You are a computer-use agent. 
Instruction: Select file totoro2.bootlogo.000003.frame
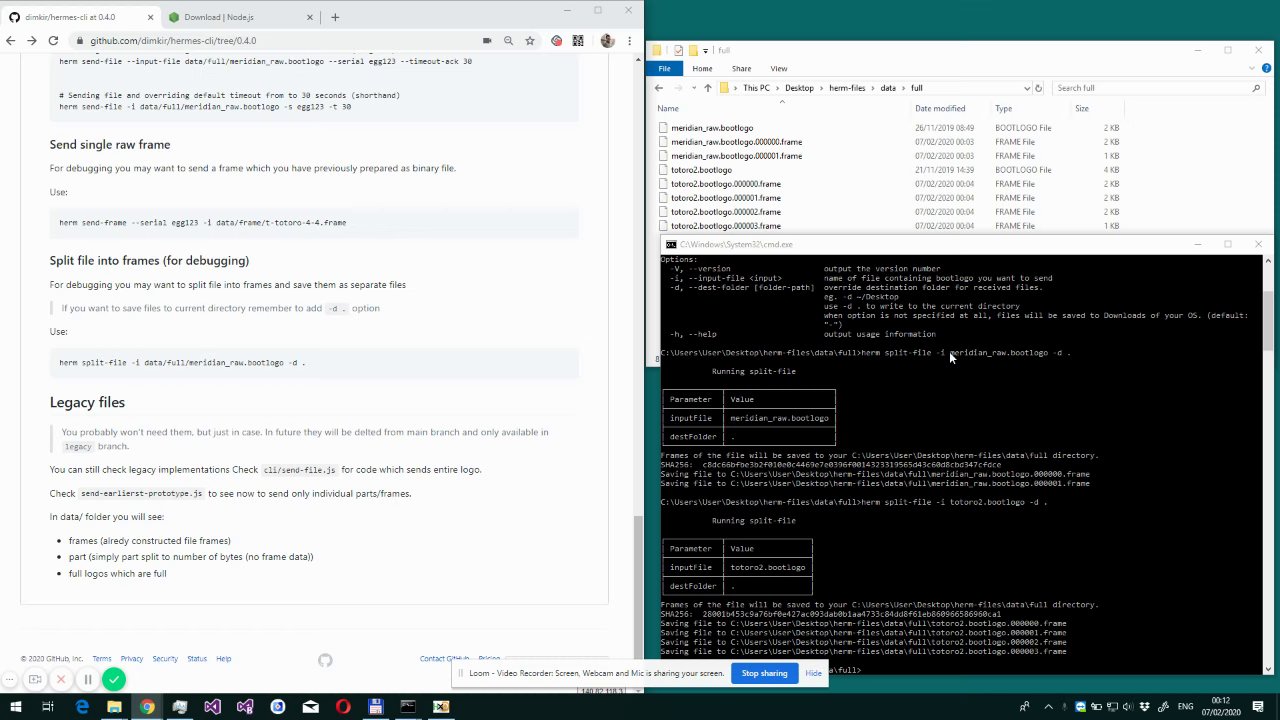tap(726, 226)
